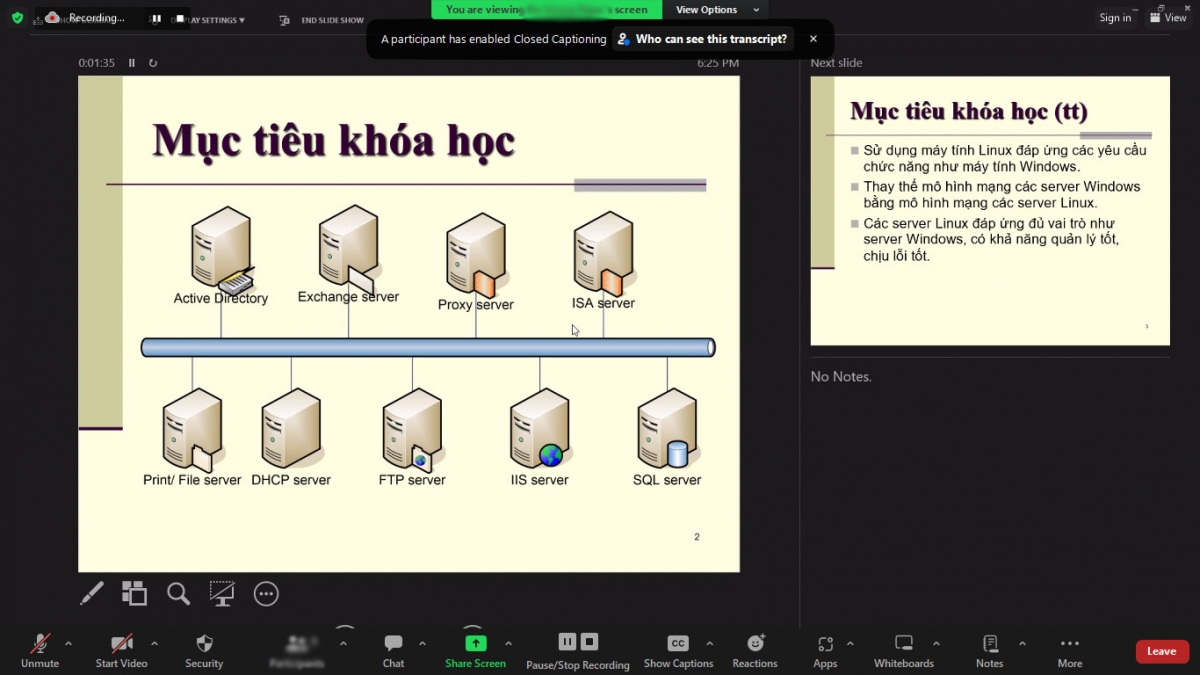The height and width of the screenshot is (675, 1200).
Task: Unmute the microphone
Action: (x=40, y=650)
